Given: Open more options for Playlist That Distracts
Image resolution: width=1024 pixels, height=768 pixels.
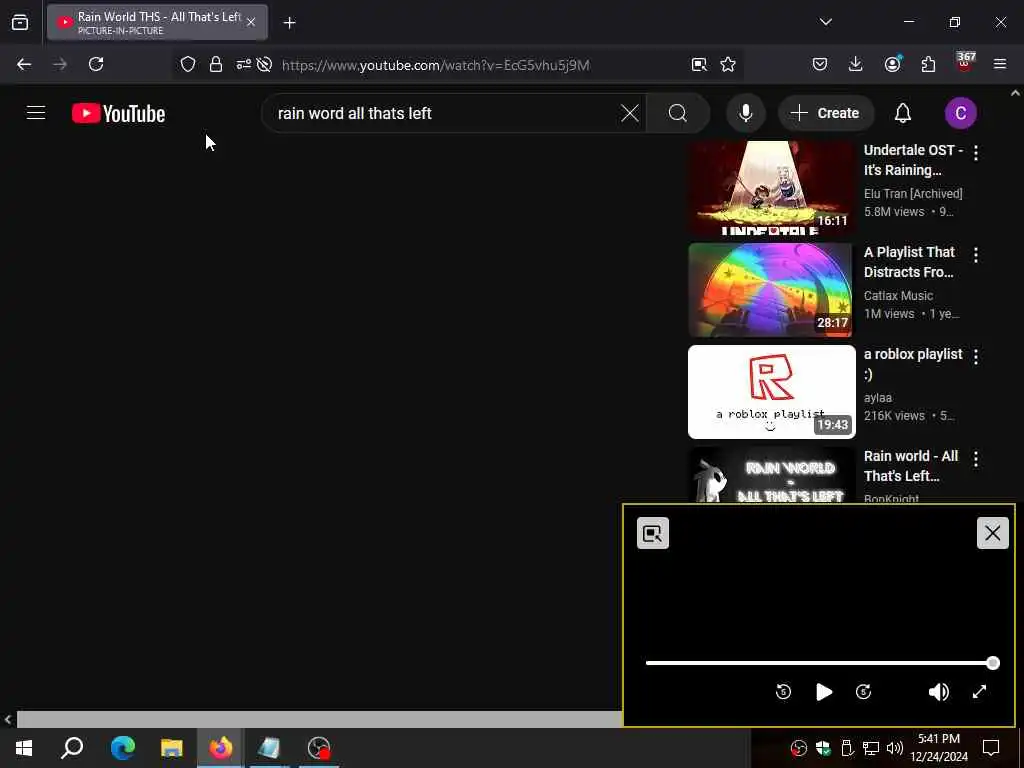Looking at the screenshot, I should [976, 255].
